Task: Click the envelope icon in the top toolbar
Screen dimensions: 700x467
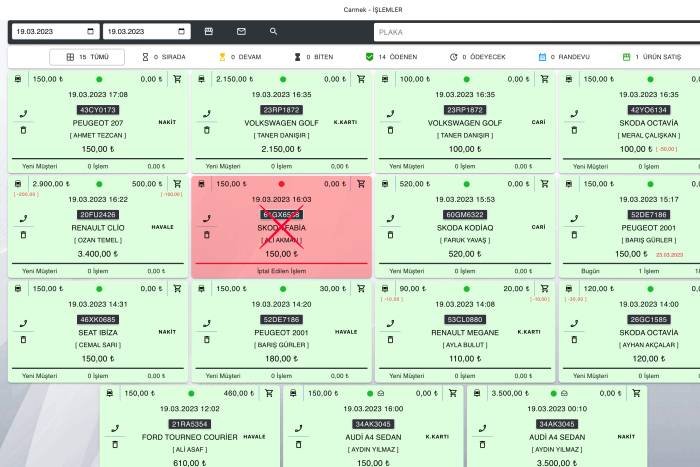Action: point(241,32)
